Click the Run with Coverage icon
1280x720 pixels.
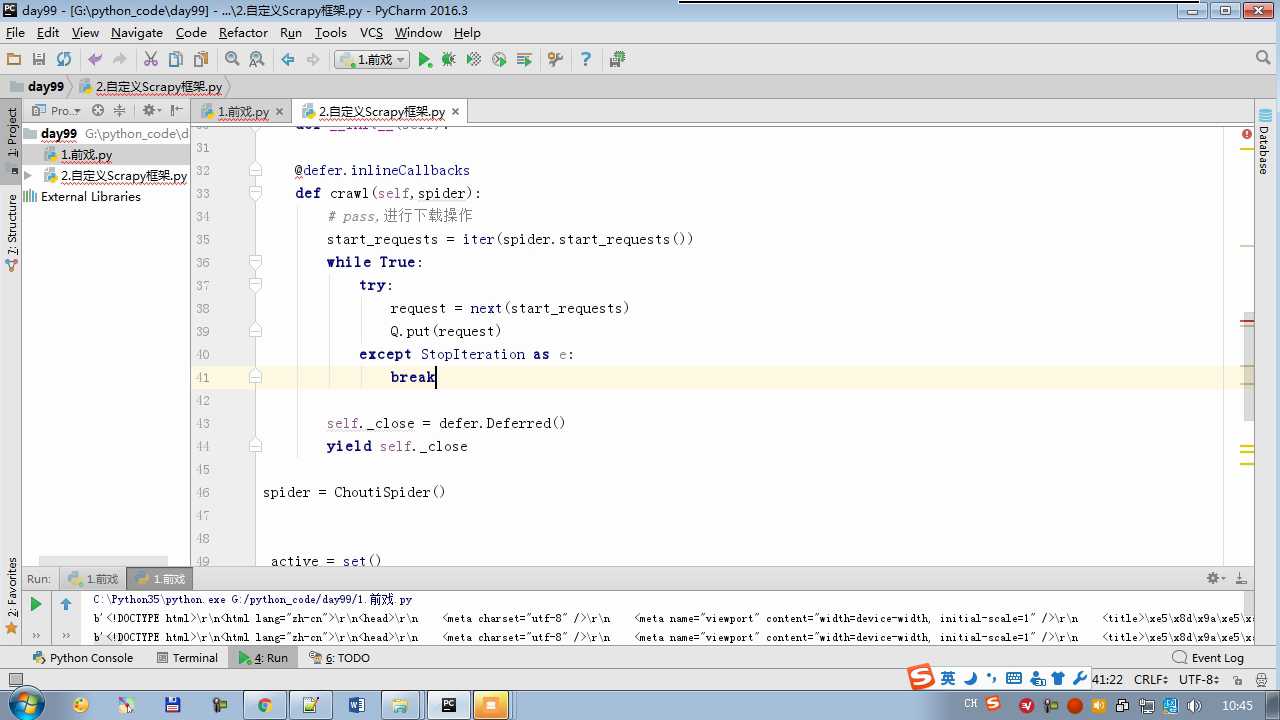474,59
